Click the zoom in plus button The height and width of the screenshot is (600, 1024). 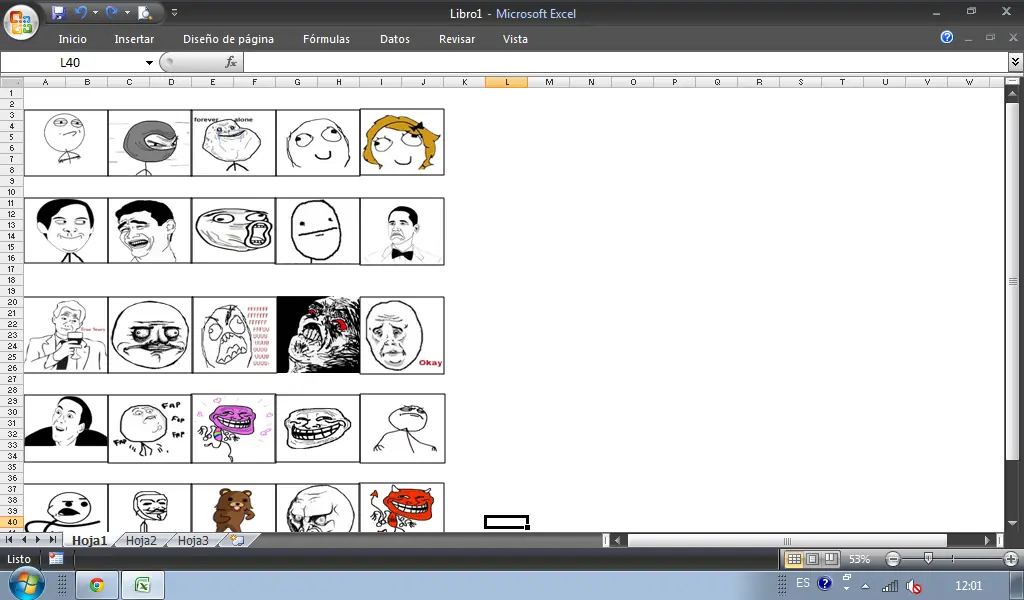[1012, 560]
